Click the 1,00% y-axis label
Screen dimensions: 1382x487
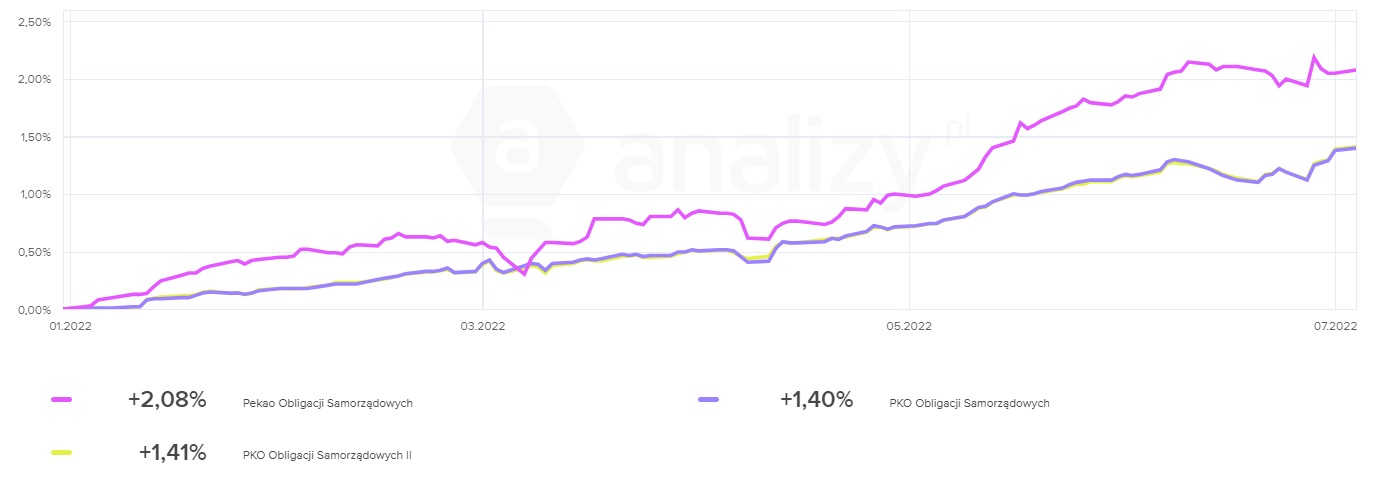(x=35, y=194)
